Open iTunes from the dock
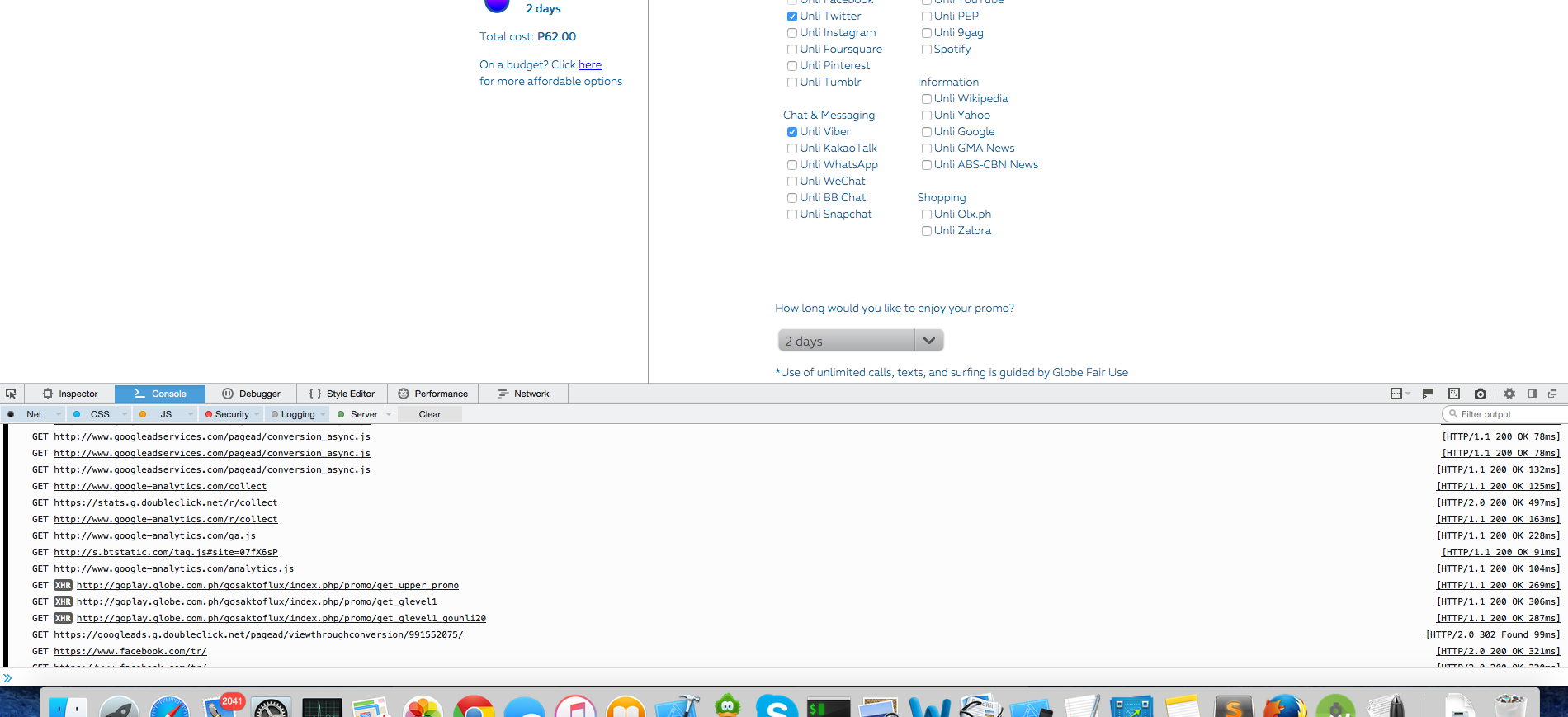The image size is (1568, 717). click(575, 707)
